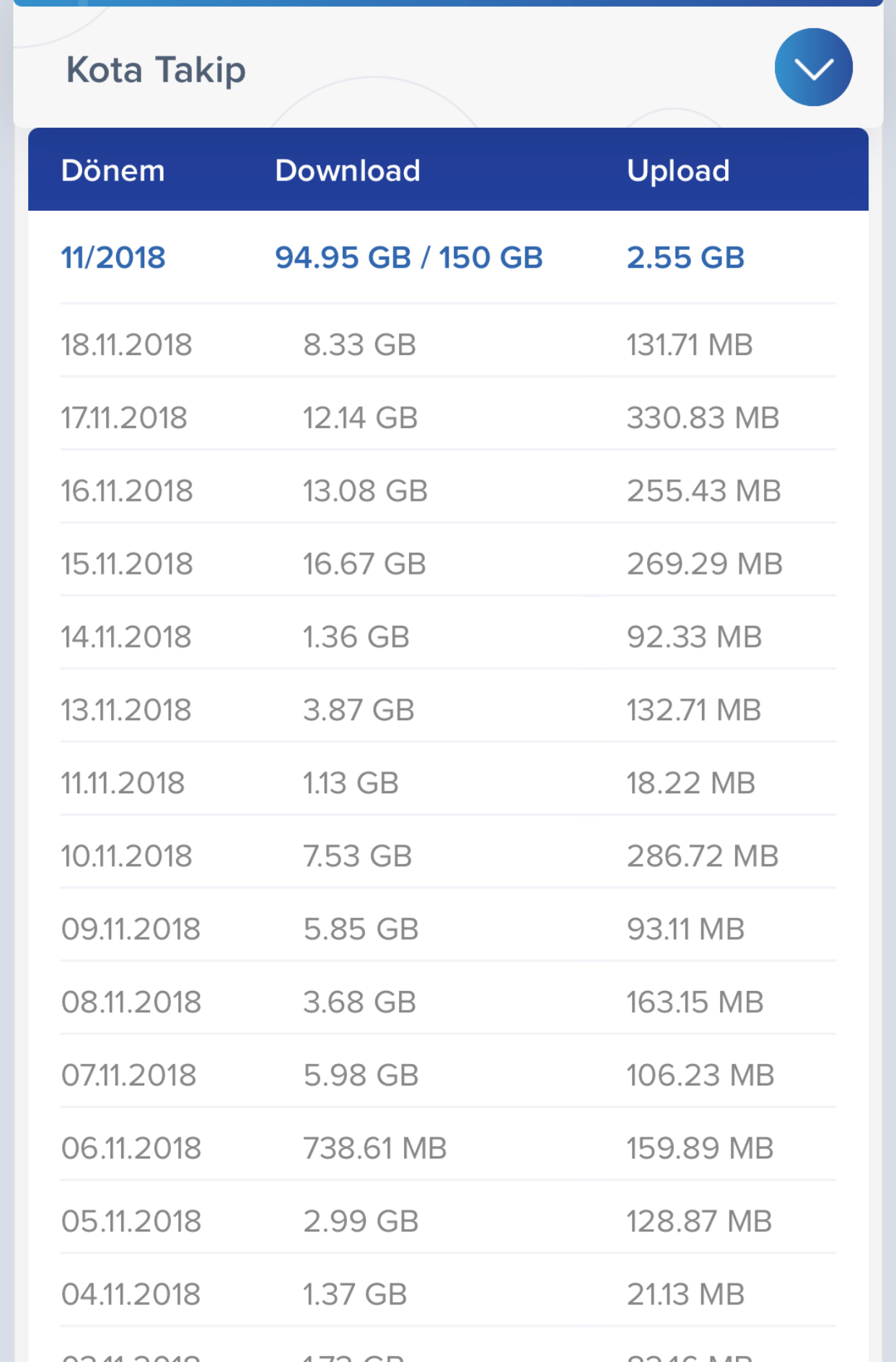
Task: Collapse the Kota Takip section chevron
Action: (x=813, y=67)
